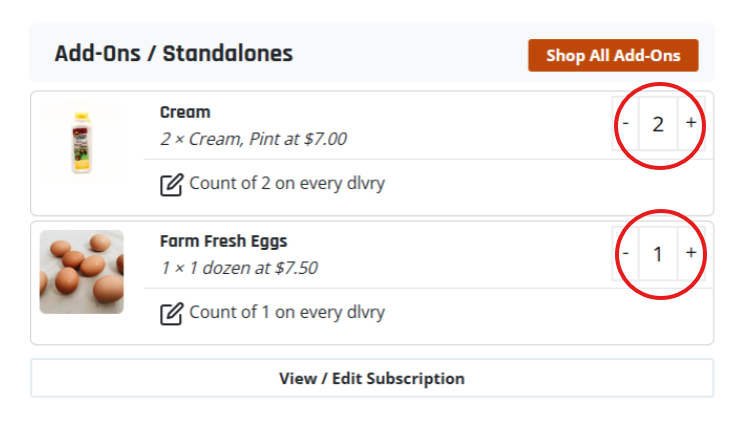
Task: Click the Cream quantity input field
Action: [658, 124]
